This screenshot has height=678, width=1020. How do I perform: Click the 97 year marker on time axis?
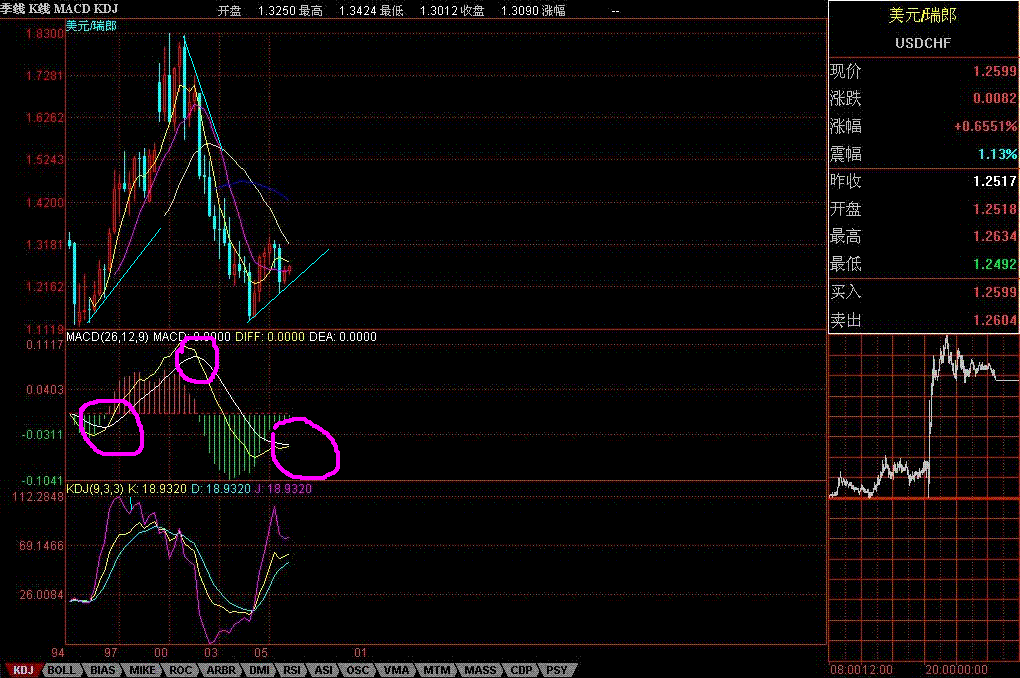pyautogui.click(x=111, y=653)
